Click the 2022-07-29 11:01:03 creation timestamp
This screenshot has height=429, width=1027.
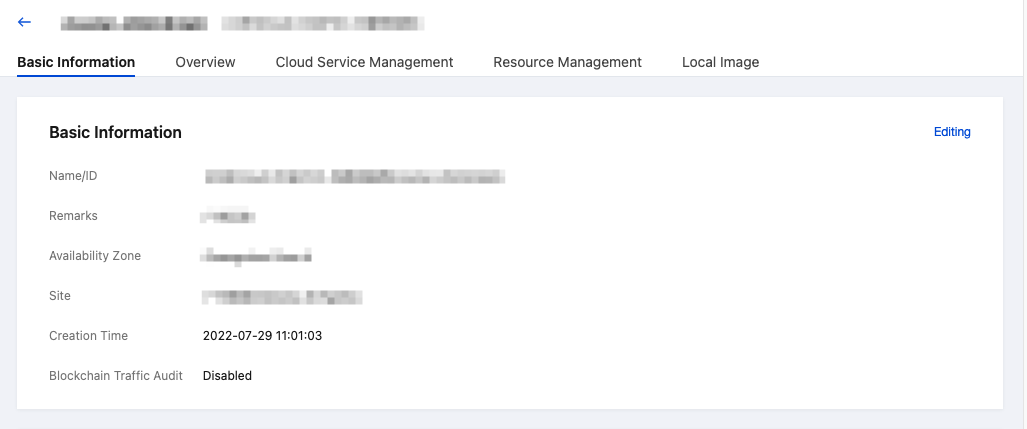[262, 336]
